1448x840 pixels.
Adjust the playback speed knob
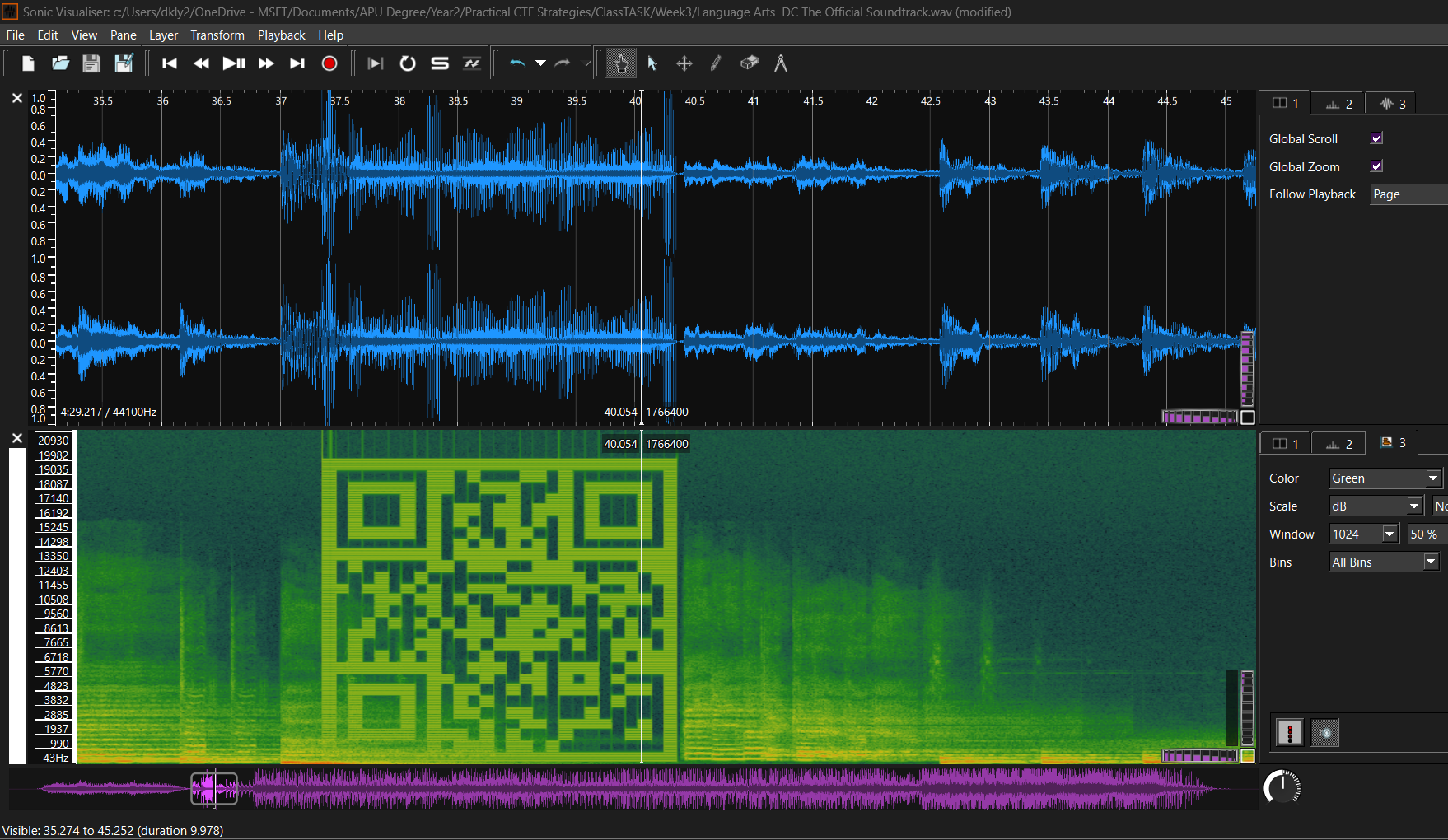1283,786
